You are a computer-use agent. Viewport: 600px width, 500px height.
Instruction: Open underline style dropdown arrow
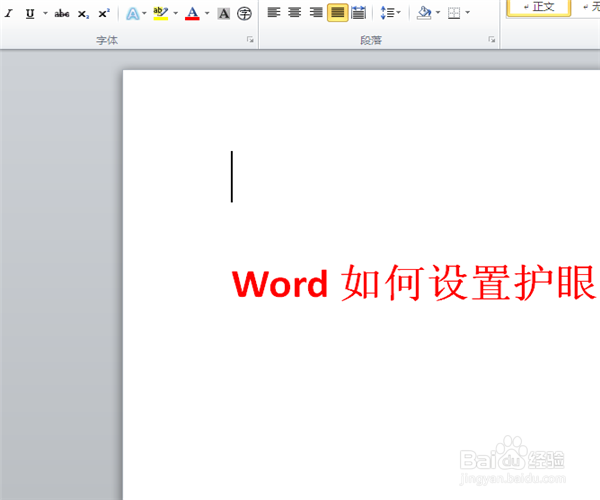point(45,14)
